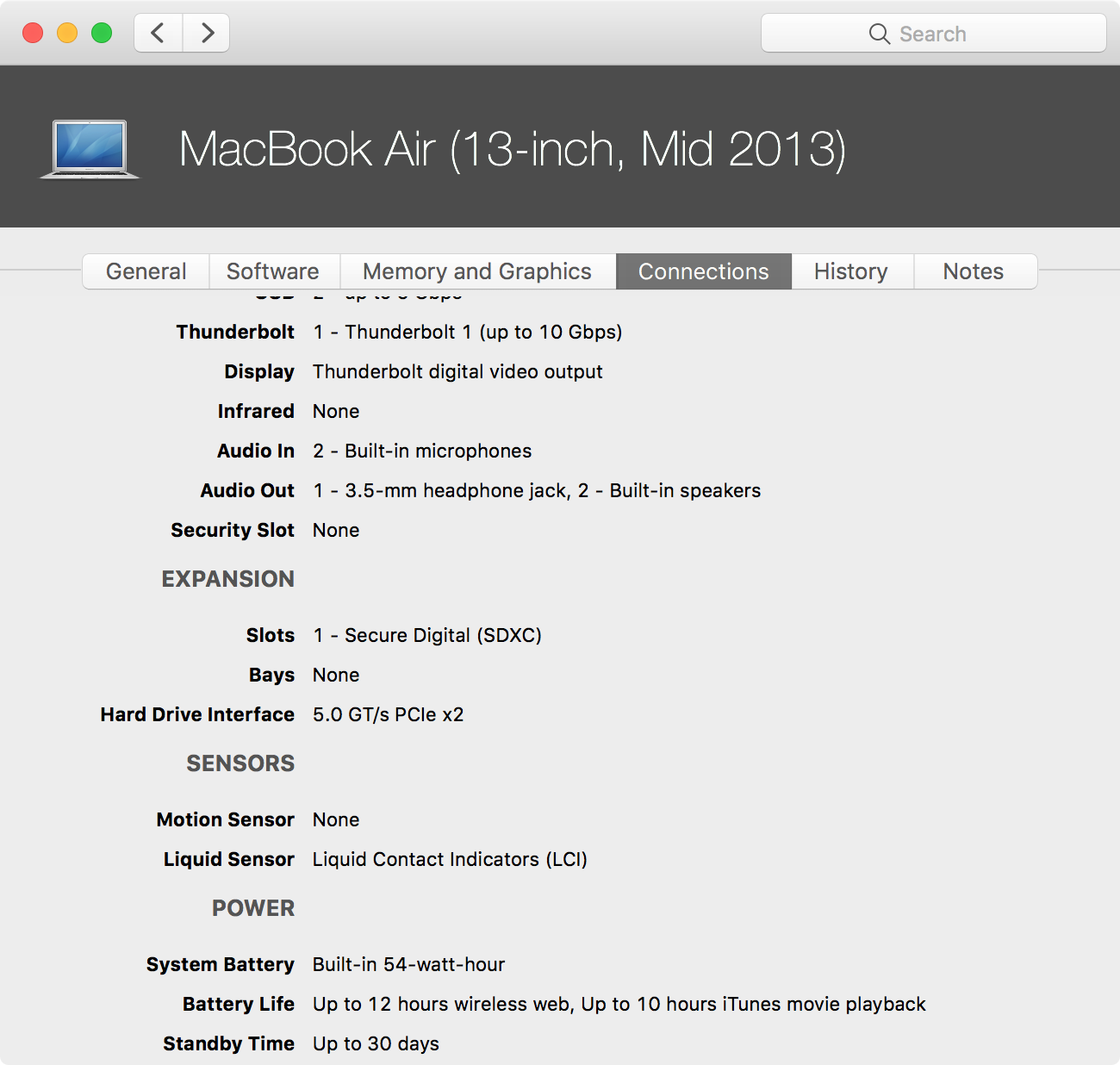This screenshot has height=1065, width=1120.
Task: Click '1 - Thunderbolt 1 (up to 10 Gbps)' value
Action: click(x=467, y=332)
